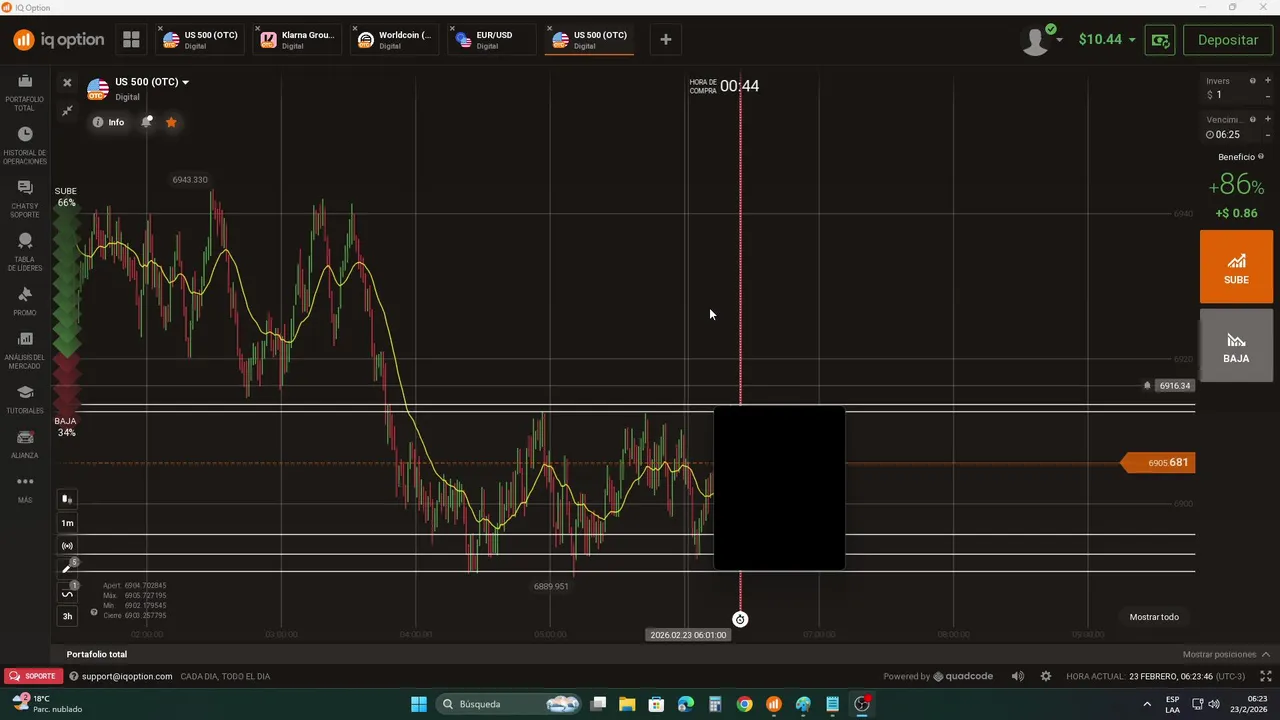Open the asset grid layout icon

(x=131, y=40)
